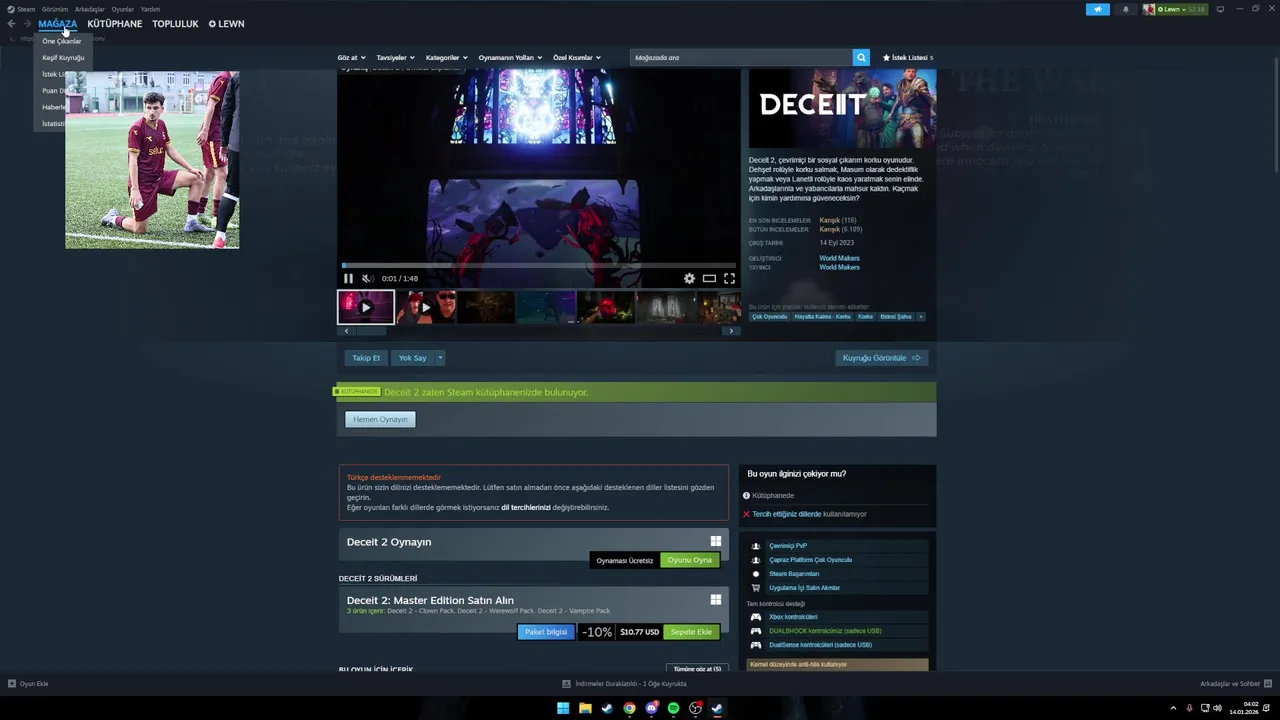Switch to the TOPLULUK tab

[x=175, y=24]
